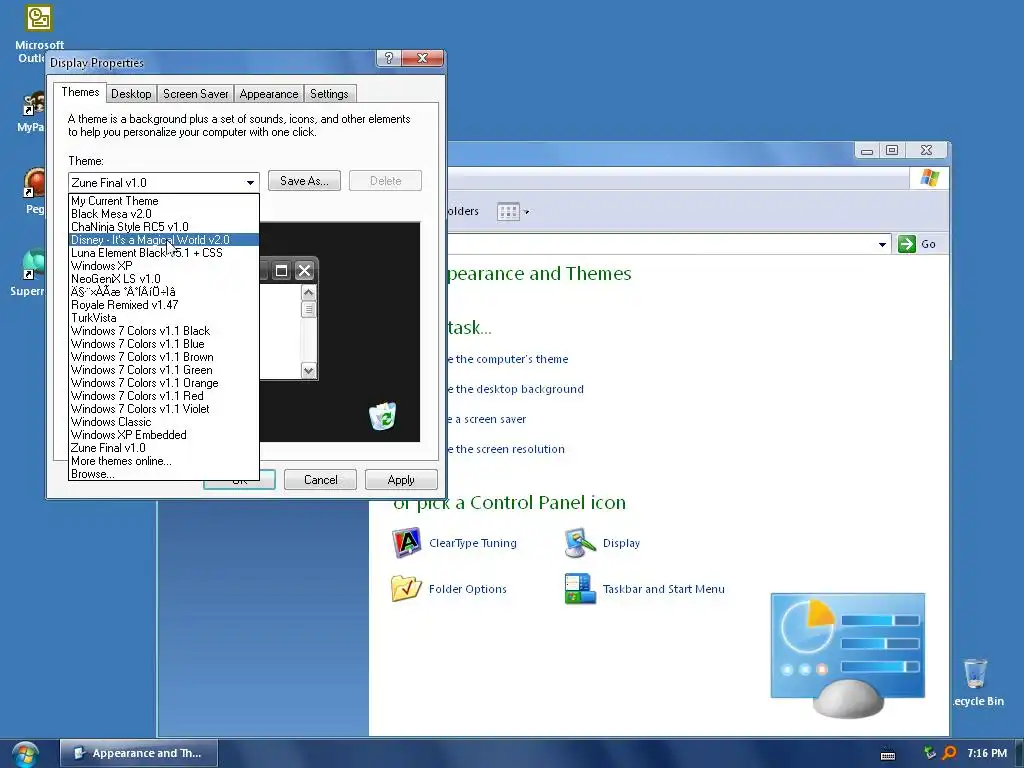Open the ClearType Tuning control panel icon
The width and height of the screenshot is (1024, 768).
coord(406,543)
